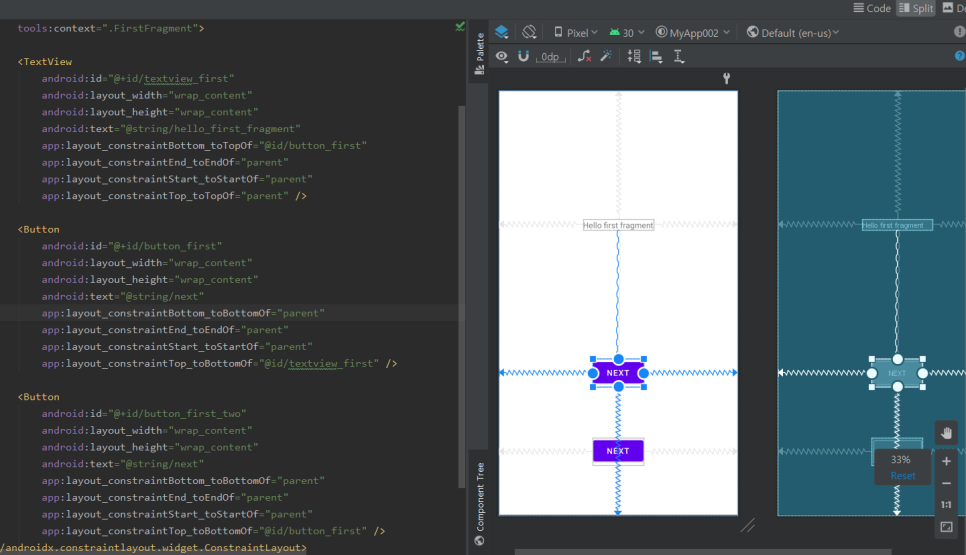966x555 pixels.
Task: Click the 33% zoom value label
Action: [x=900, y=460]
